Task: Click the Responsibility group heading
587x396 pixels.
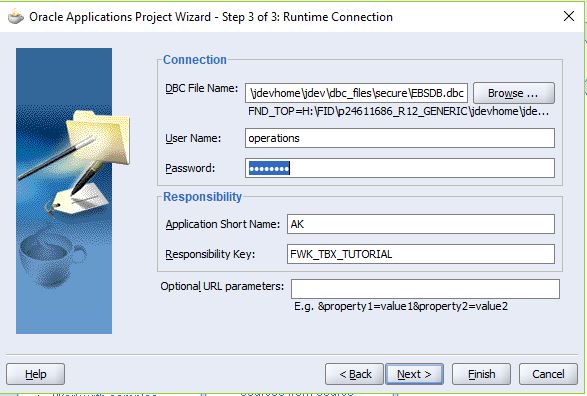Action: (203, 197)
